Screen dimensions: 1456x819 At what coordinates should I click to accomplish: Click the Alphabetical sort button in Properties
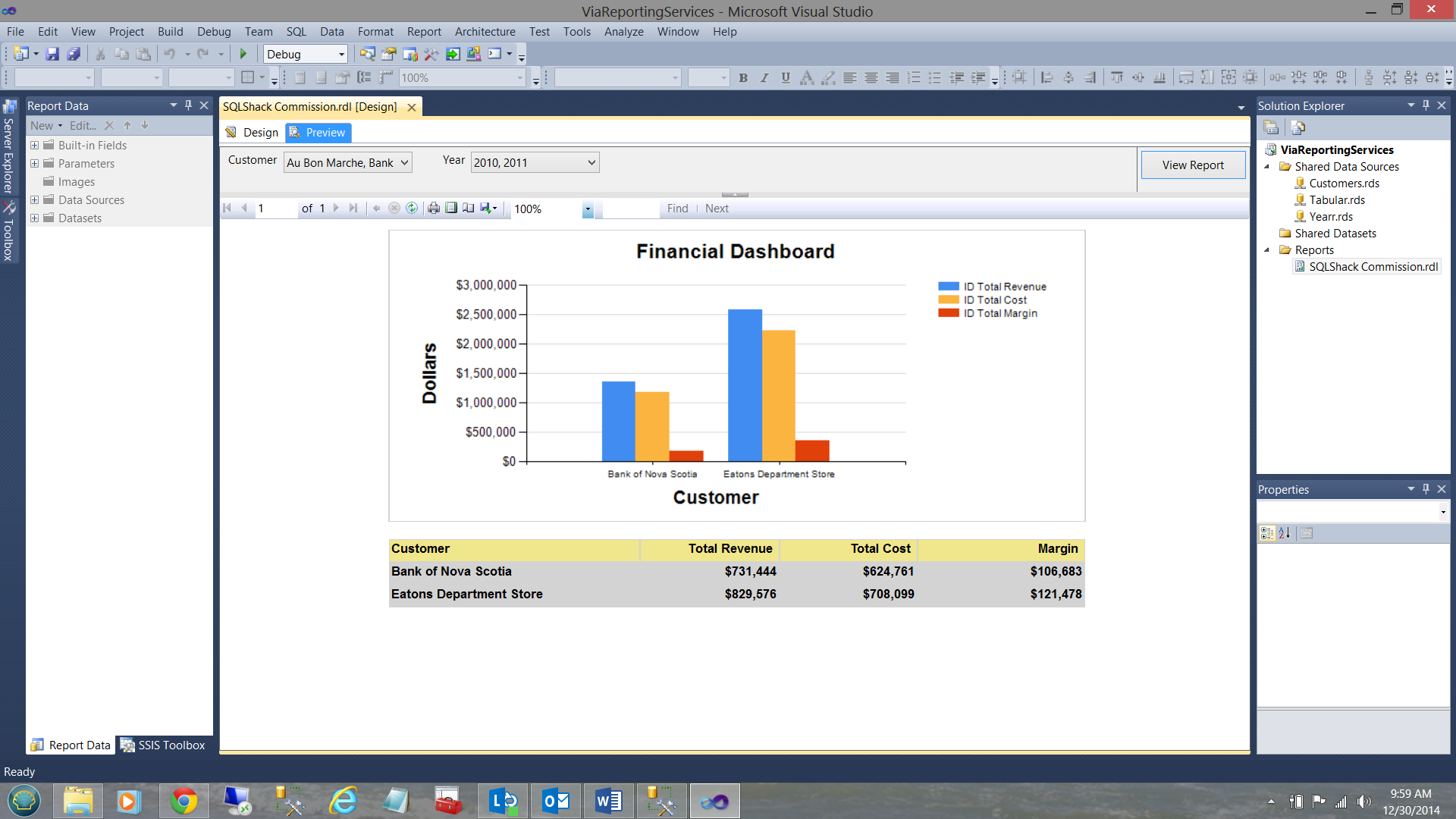1284,533
